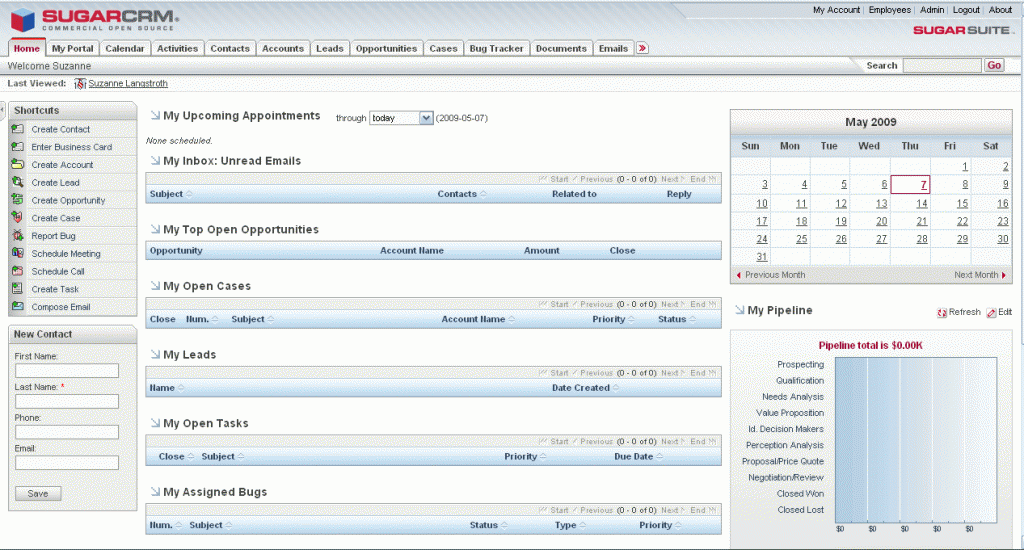Select May 31 on the calendar
Viewport: 1024px width, 550px height.
tap(761, 257)
